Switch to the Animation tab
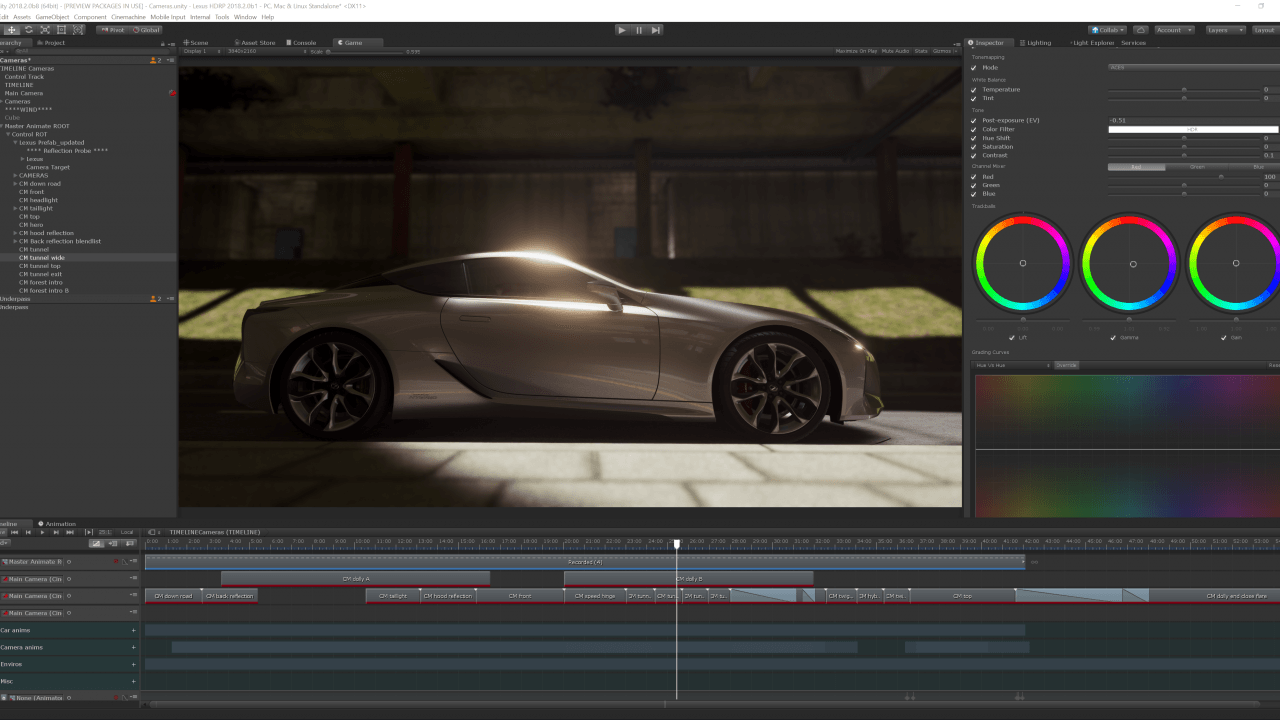1280x720 pixels. point(59,524)
